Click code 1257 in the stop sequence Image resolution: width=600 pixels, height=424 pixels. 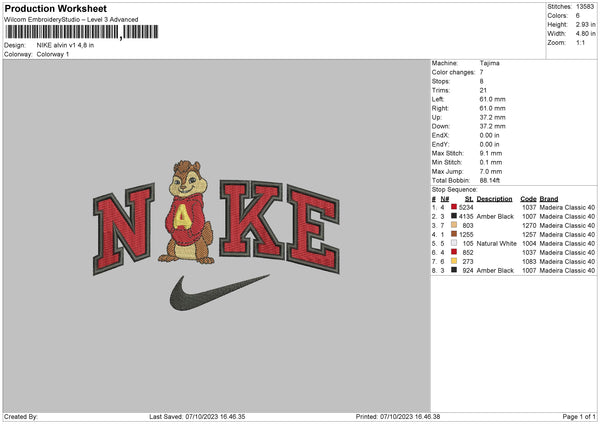click(529, 235)
